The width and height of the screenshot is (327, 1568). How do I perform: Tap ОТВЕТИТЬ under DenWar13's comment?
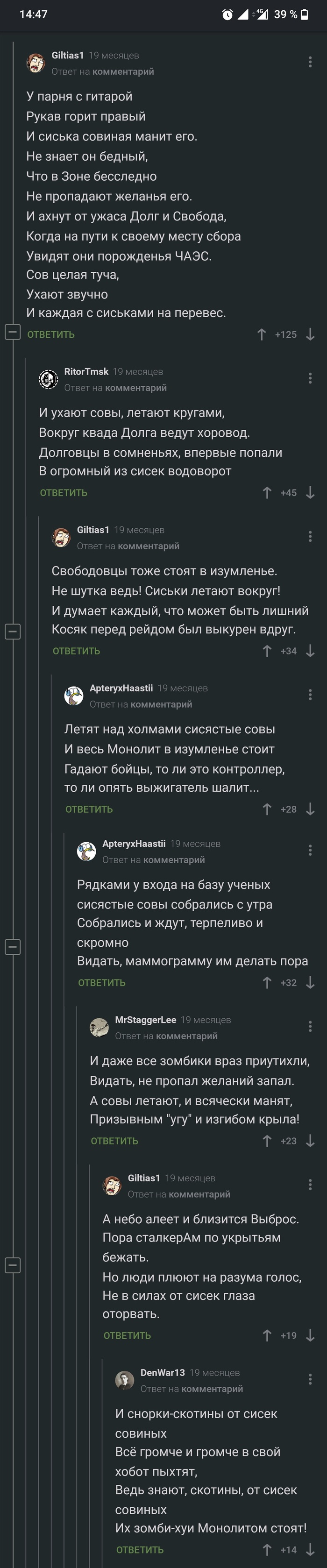[x=140, y=1550]
